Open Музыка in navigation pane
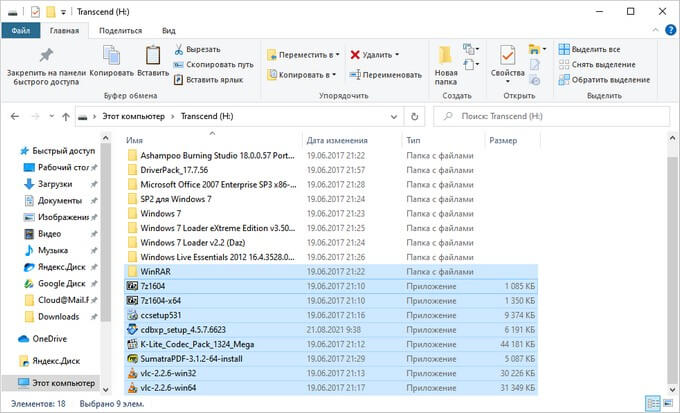 coord(60,250)
